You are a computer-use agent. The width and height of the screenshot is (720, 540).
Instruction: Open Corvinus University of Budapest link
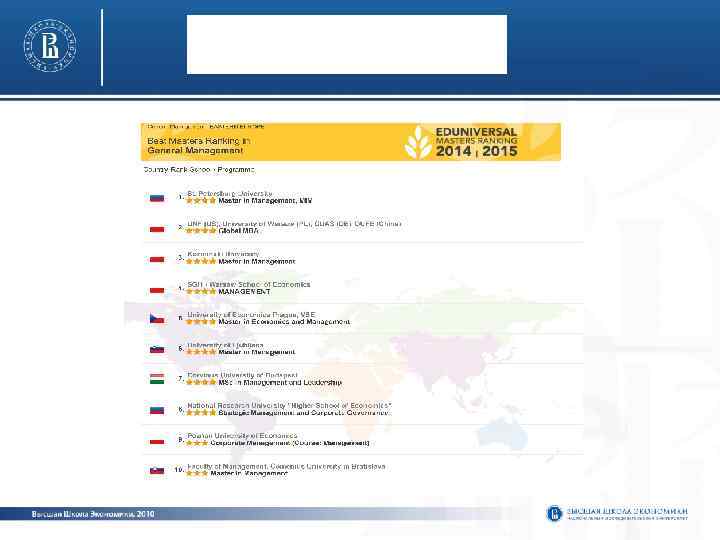[242, 375]
